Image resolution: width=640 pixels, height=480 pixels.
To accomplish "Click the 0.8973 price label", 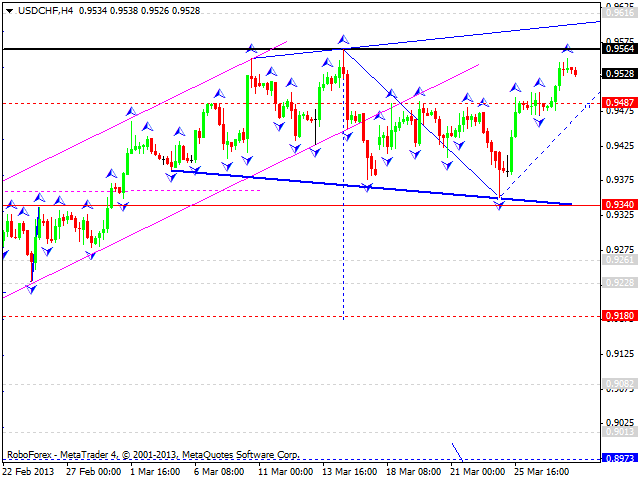I will [617, 457].
